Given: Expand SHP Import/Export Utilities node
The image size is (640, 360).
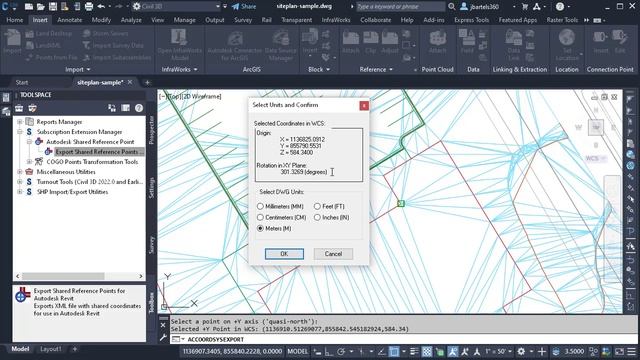Looking at the screenshot, I should click(x=20, y=192).
